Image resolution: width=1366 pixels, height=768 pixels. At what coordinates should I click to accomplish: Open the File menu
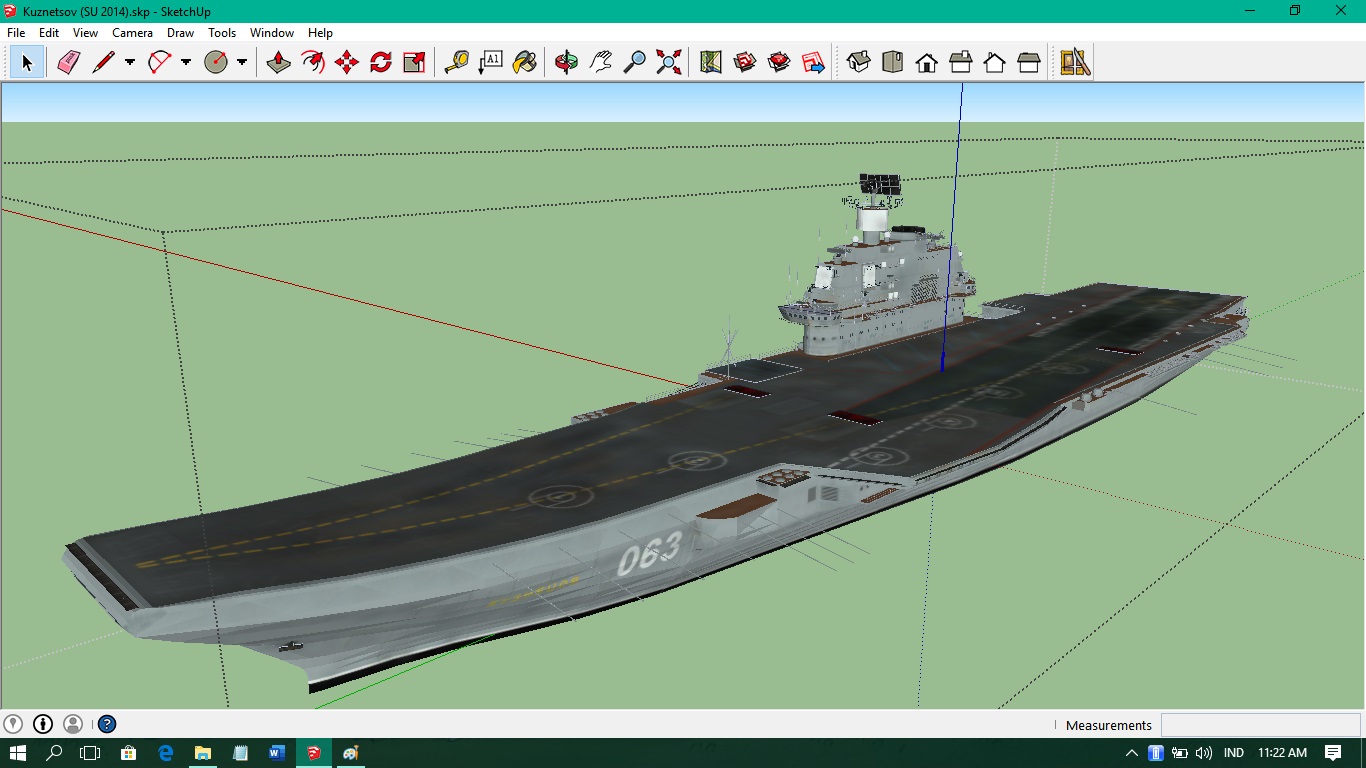[16, 33]
